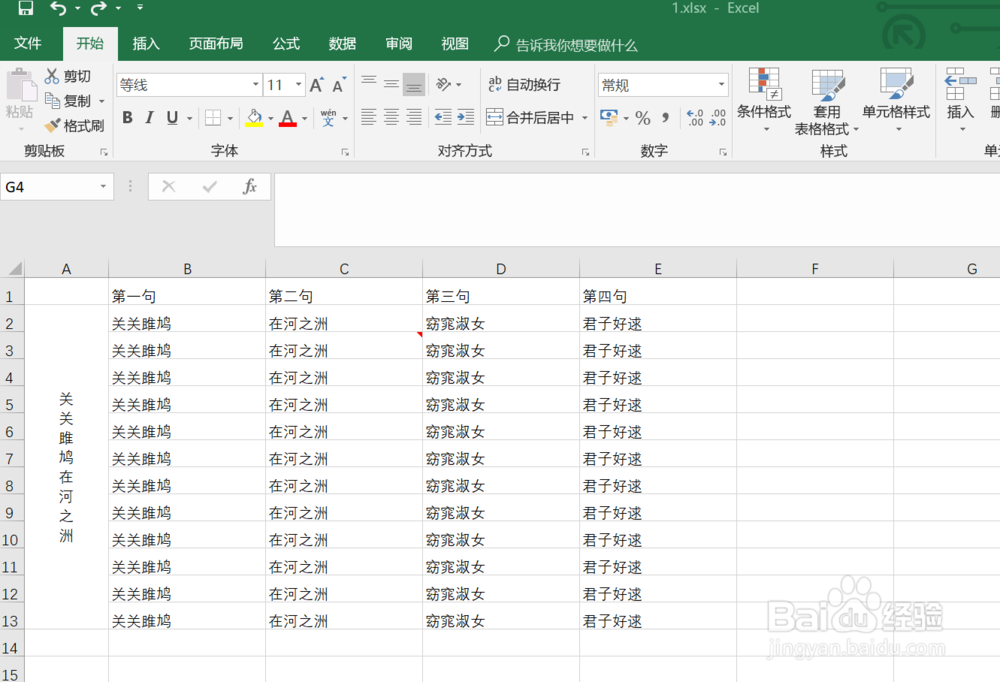1000x682 pixels.
Task: Open the number format dropdown (常规)
Action: coord(721,84)
